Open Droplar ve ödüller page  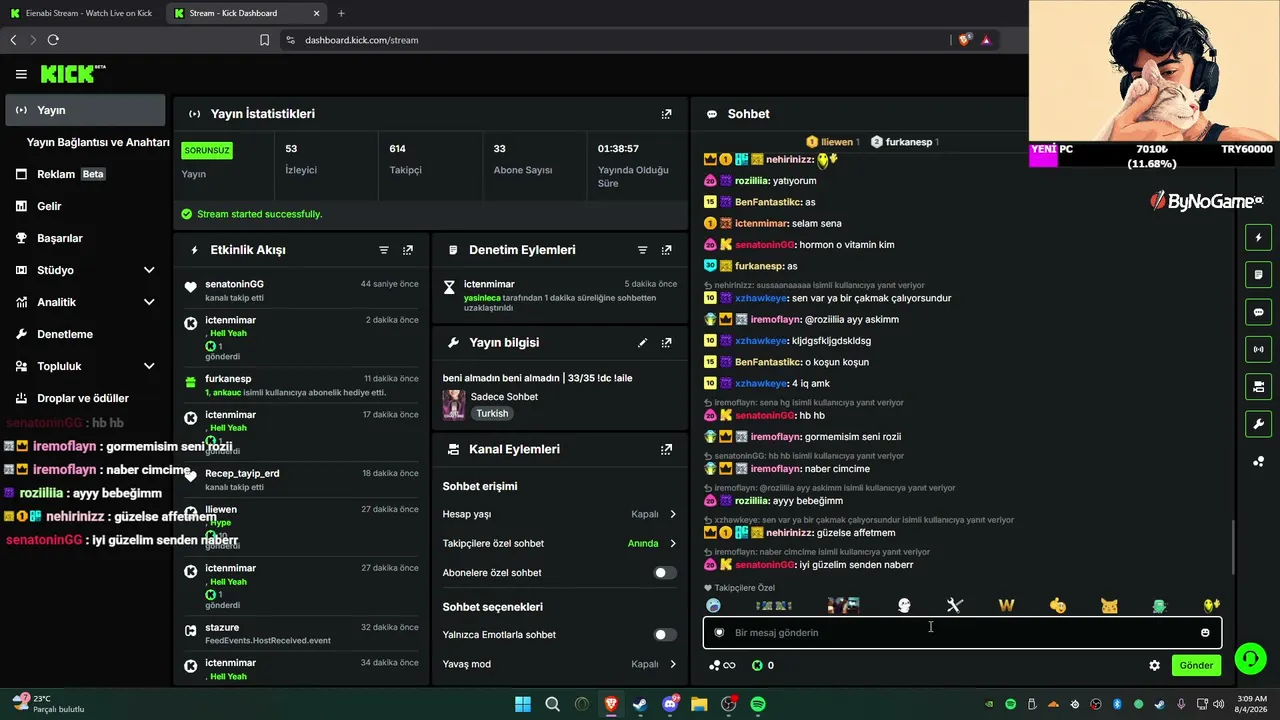(x=85, y=398)
